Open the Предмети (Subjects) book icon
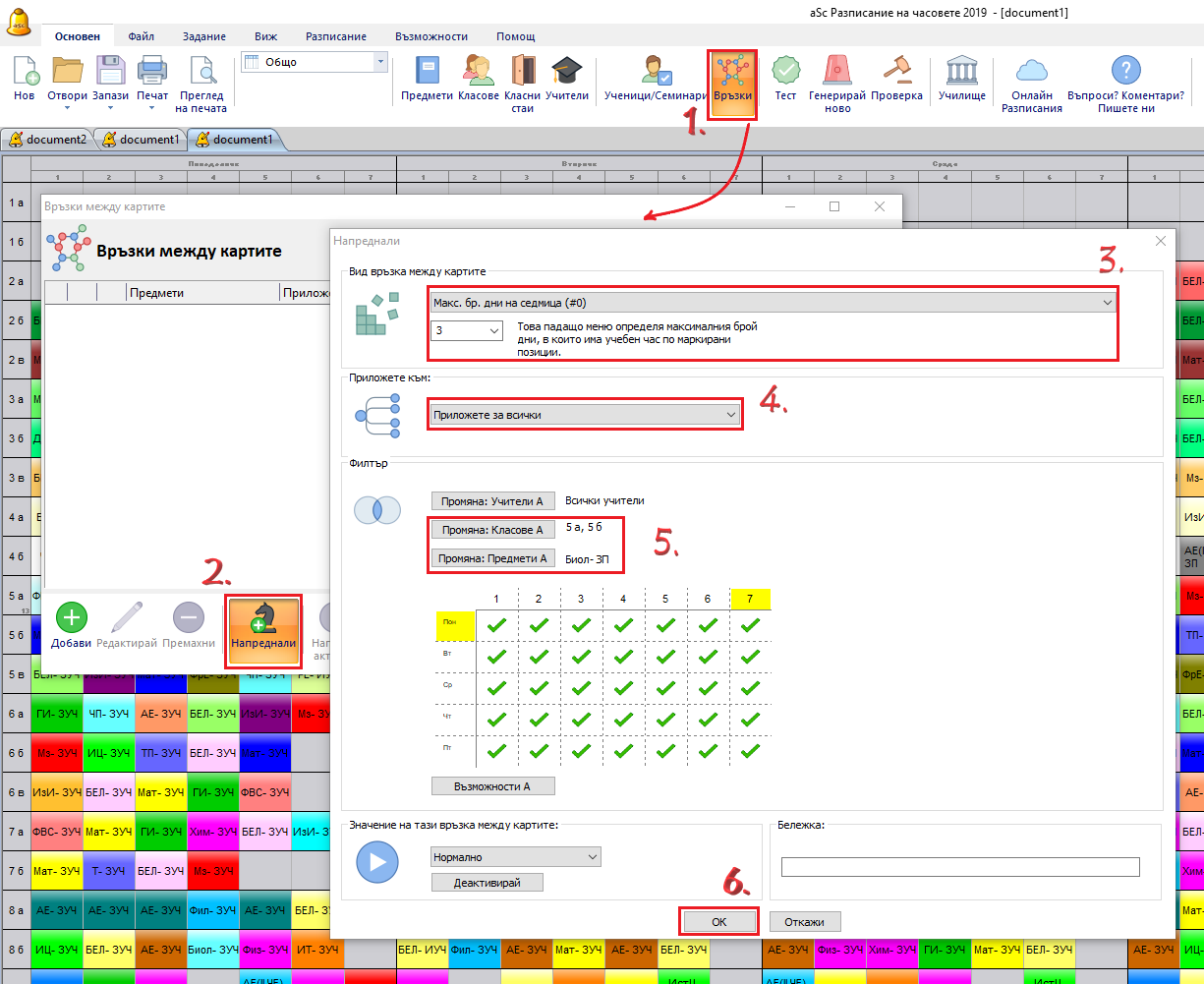 427,72
